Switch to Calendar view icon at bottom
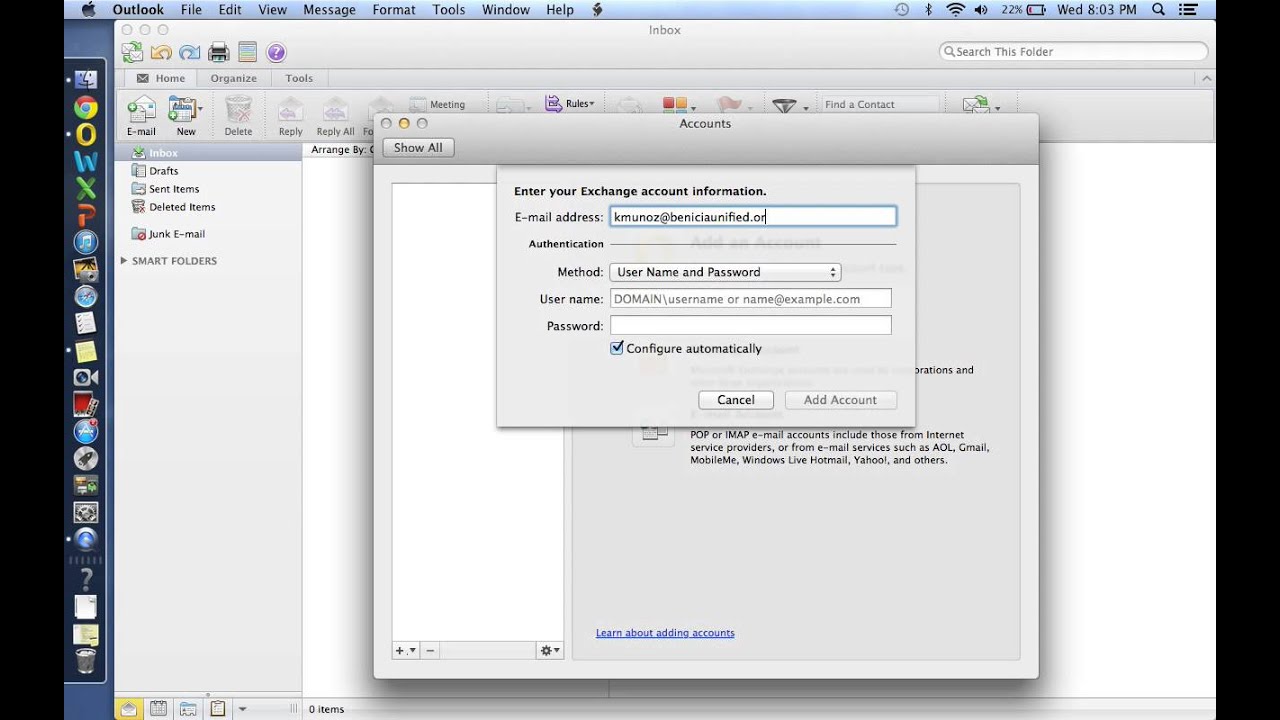 (x=158, y=709)
